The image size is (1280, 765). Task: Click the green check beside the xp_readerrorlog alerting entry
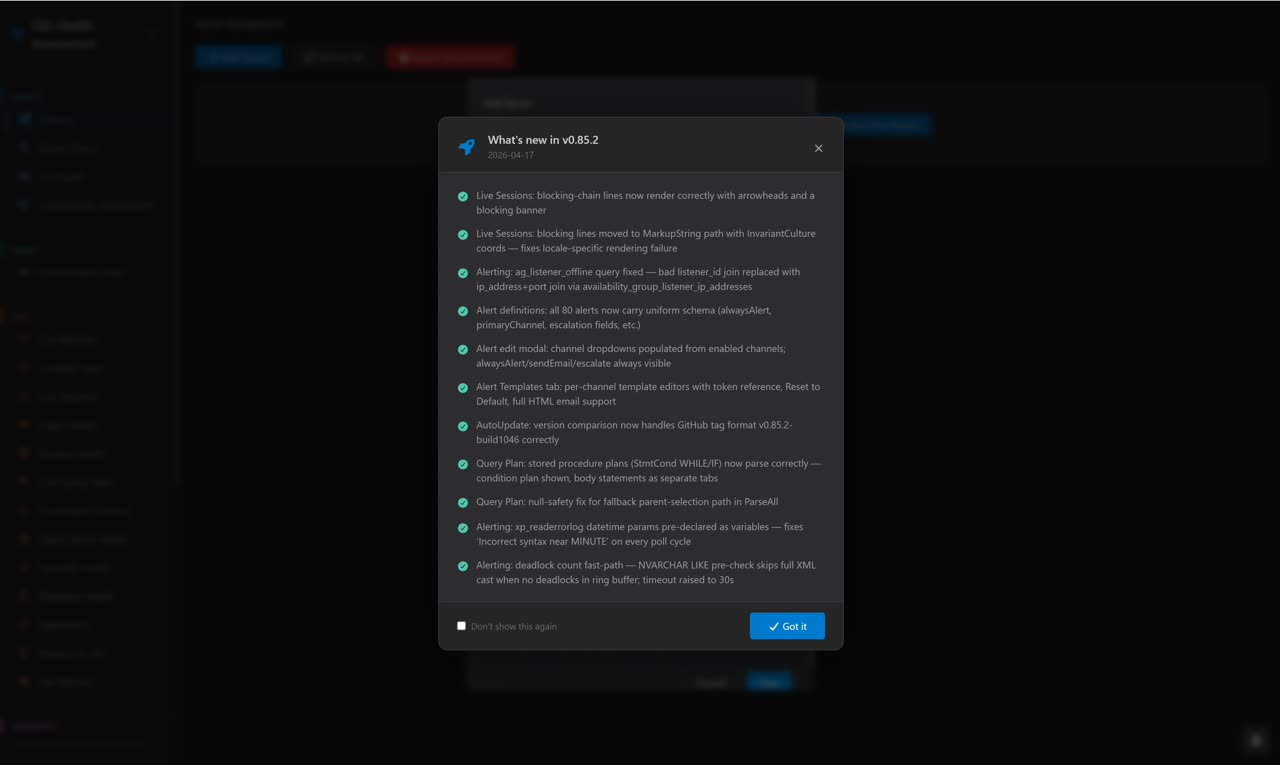[x=462, y=527]
